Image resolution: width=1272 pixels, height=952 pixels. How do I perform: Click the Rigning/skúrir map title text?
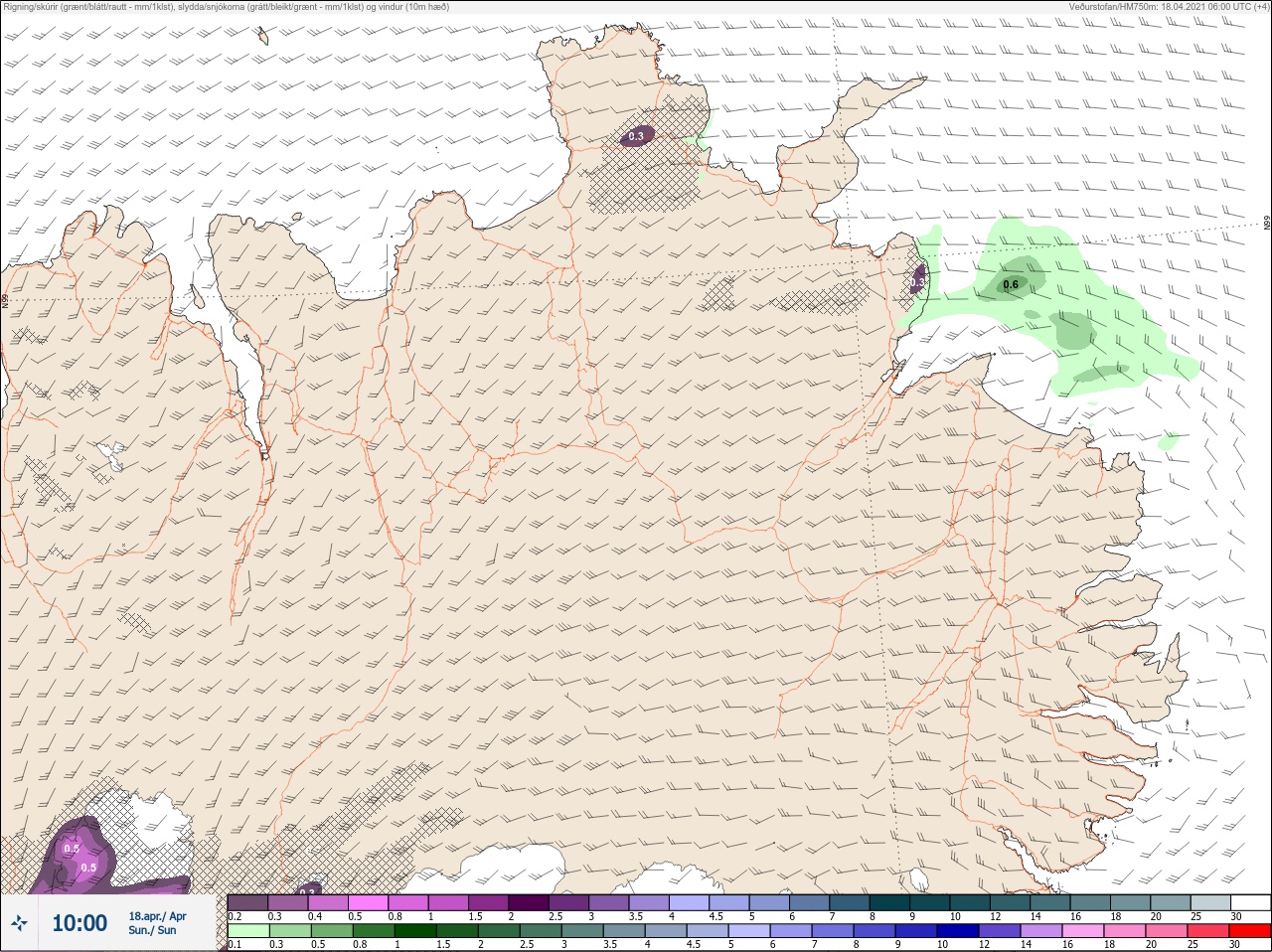227,7
